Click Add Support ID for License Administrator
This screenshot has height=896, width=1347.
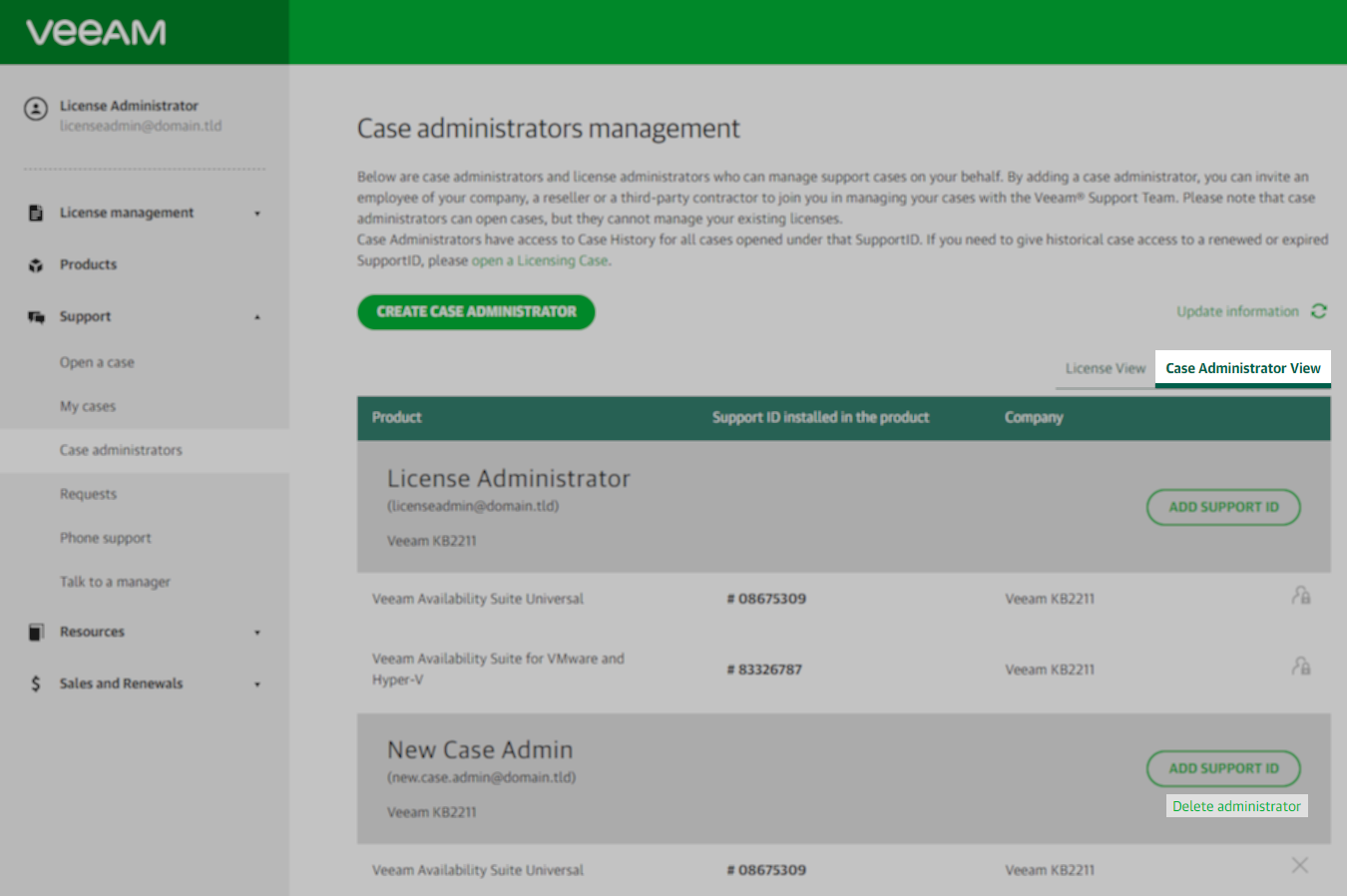click(1223, 507)
